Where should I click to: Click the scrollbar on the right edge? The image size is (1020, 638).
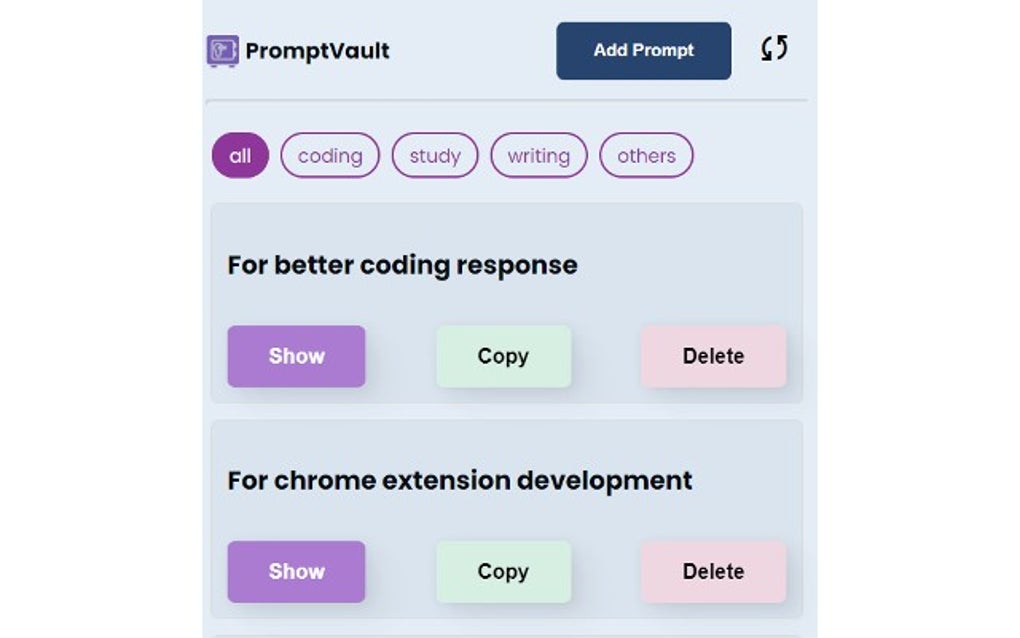[x=812, y=320]
